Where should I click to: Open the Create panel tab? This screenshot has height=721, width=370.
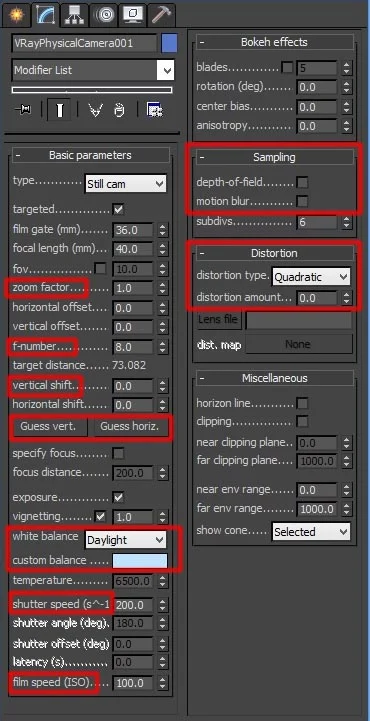(16, 15)
